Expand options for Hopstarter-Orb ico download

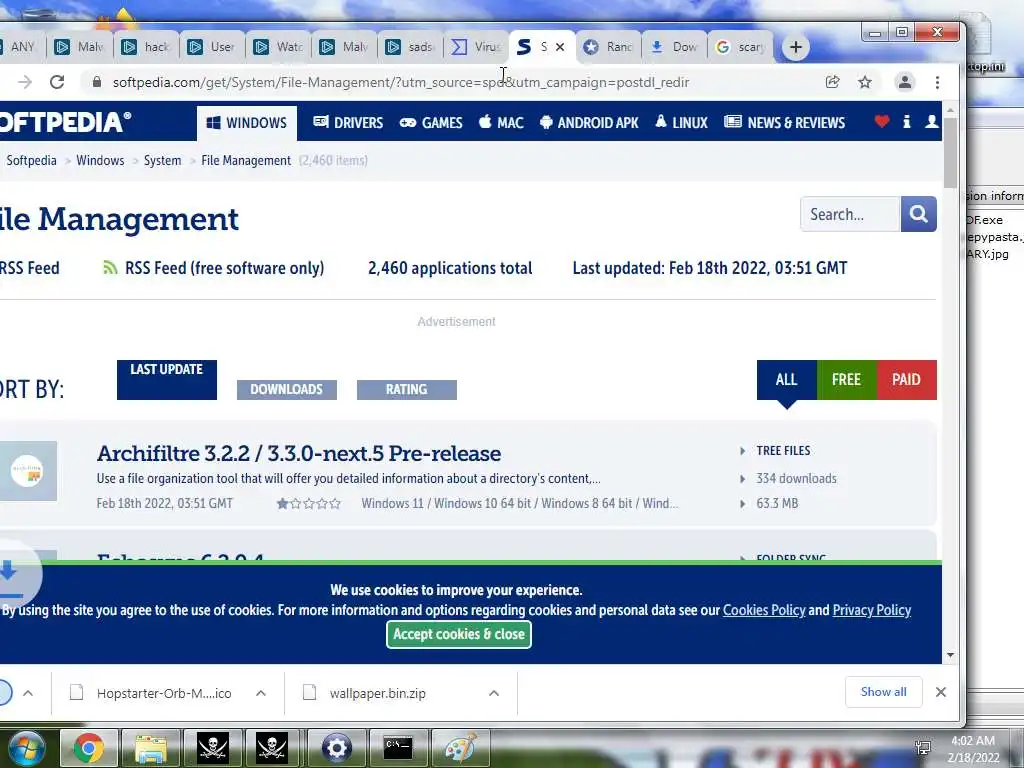[261, 693]
